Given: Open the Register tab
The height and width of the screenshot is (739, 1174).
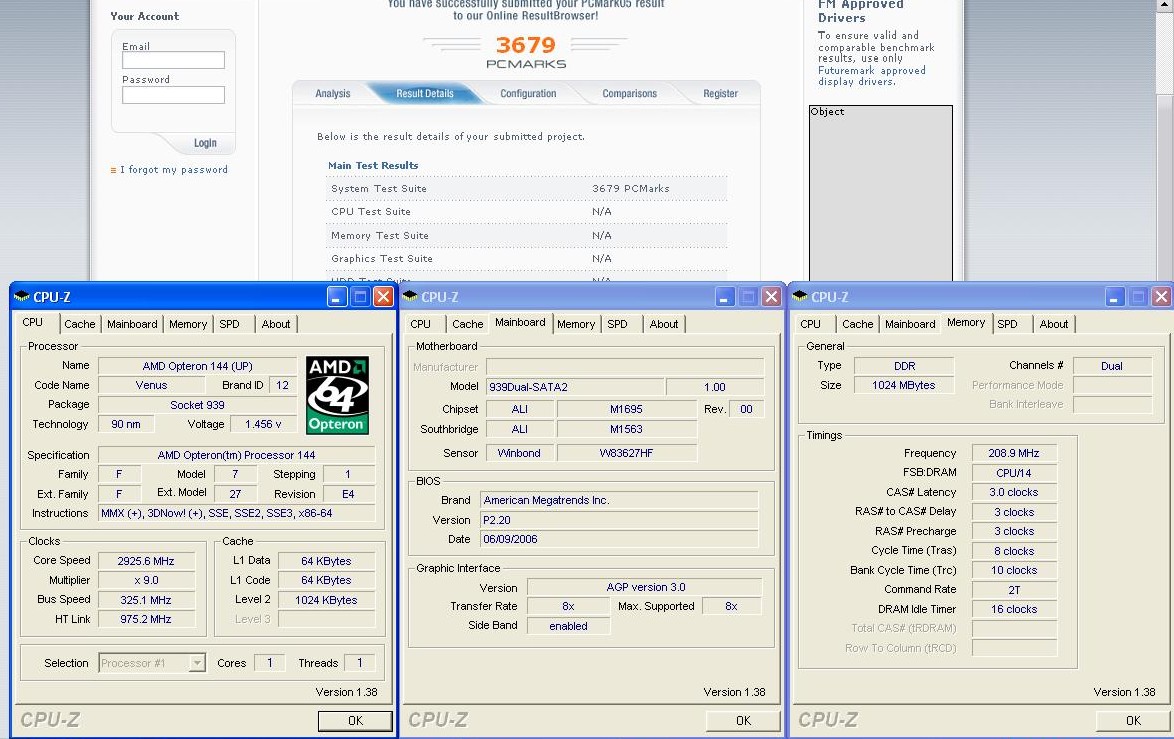Looking at the screenshot, I should click(720, 94).
